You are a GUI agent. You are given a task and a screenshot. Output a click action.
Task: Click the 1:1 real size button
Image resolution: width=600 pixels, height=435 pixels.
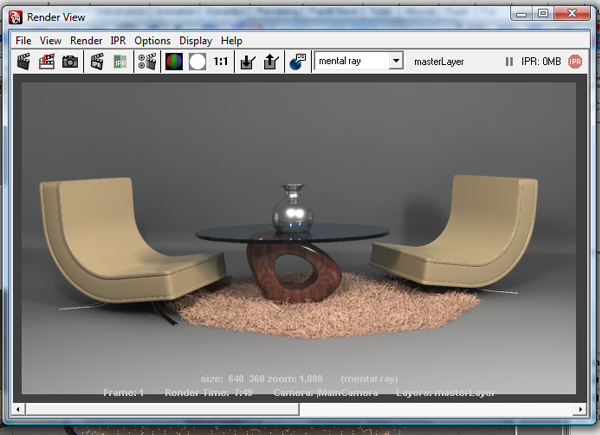[220, 61]
